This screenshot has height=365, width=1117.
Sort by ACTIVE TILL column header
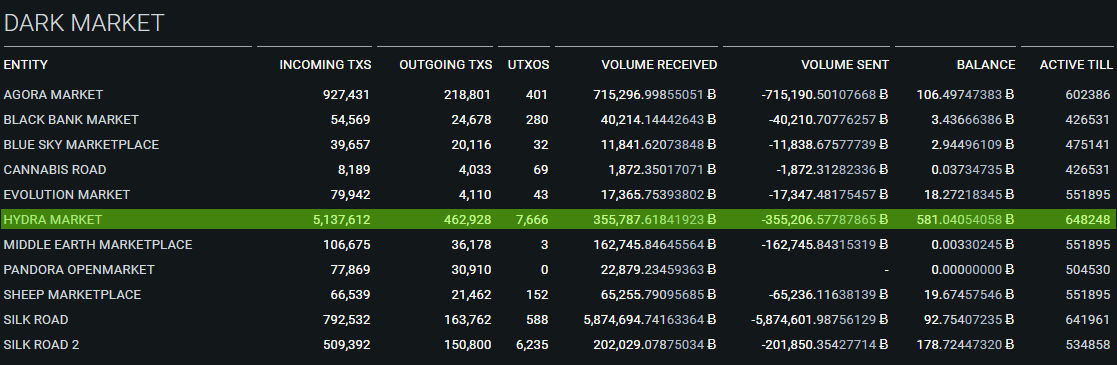tap(1076, 65)
